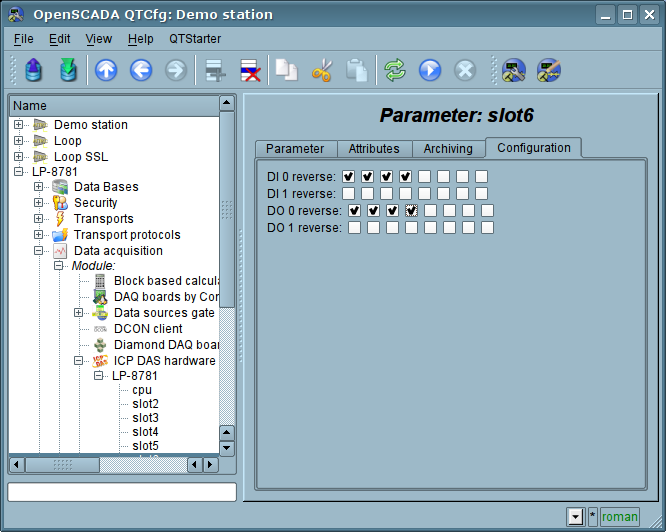Check the first DO 1 reverse checkbox

pos(354,228)
